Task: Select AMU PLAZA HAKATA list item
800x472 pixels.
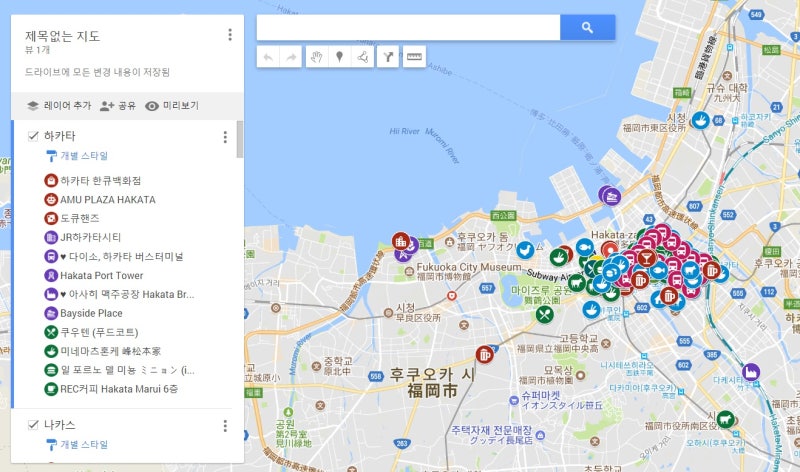Action: 108,200
